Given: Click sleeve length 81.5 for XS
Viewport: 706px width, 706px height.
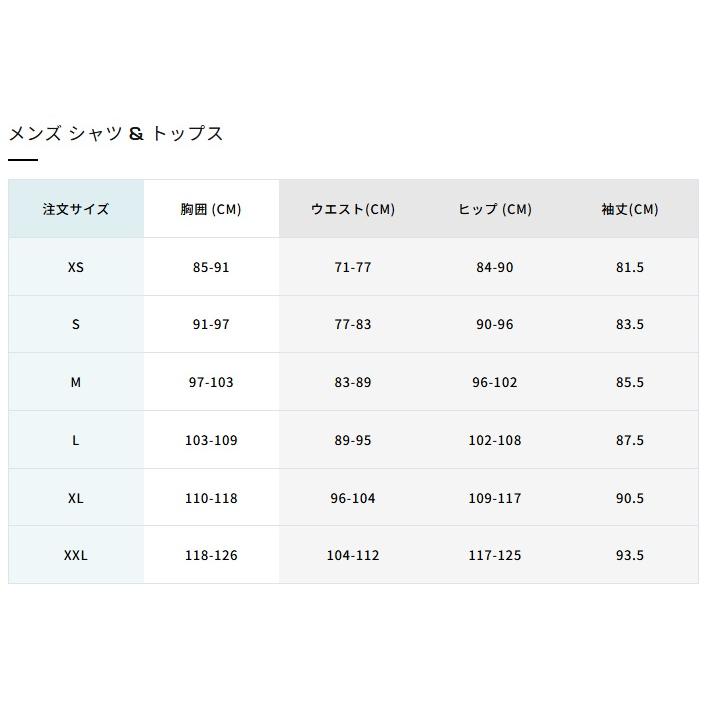Looking at the screenshot, I should click(630, 267).
